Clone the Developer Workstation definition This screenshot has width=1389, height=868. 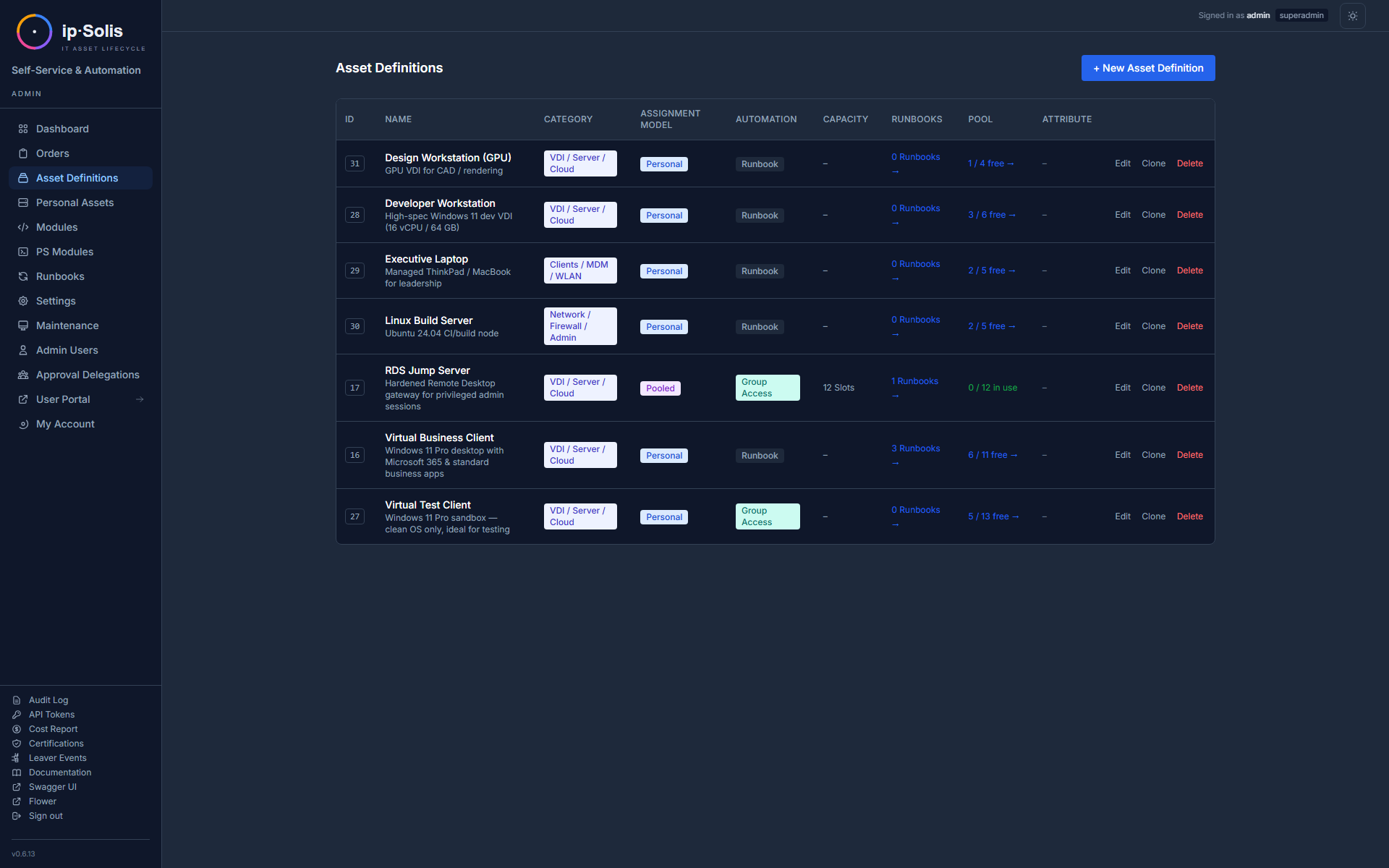[1153, 215]
